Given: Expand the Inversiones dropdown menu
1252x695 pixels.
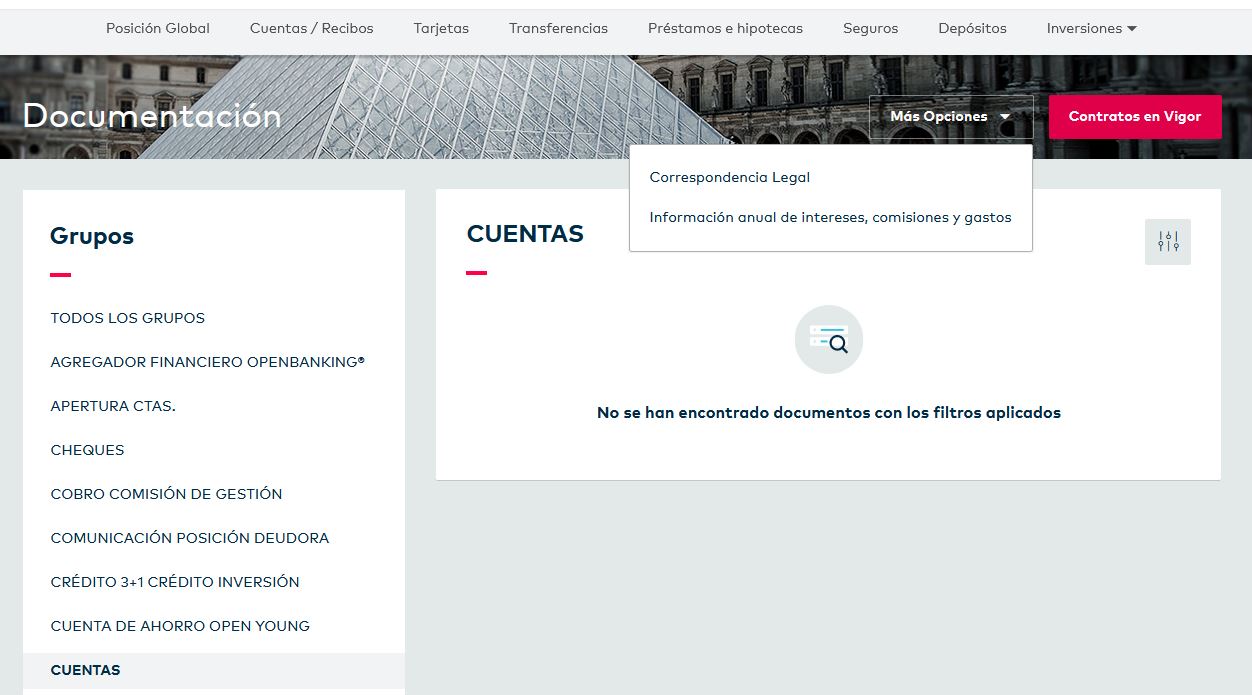Looking at the screenshot, I should (x=1091, y=28).
